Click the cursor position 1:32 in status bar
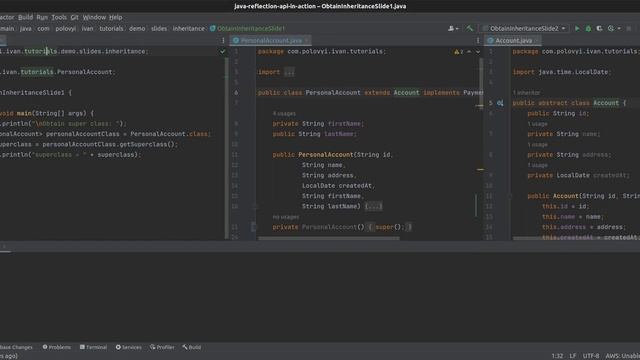 click(x=557, y=356)
